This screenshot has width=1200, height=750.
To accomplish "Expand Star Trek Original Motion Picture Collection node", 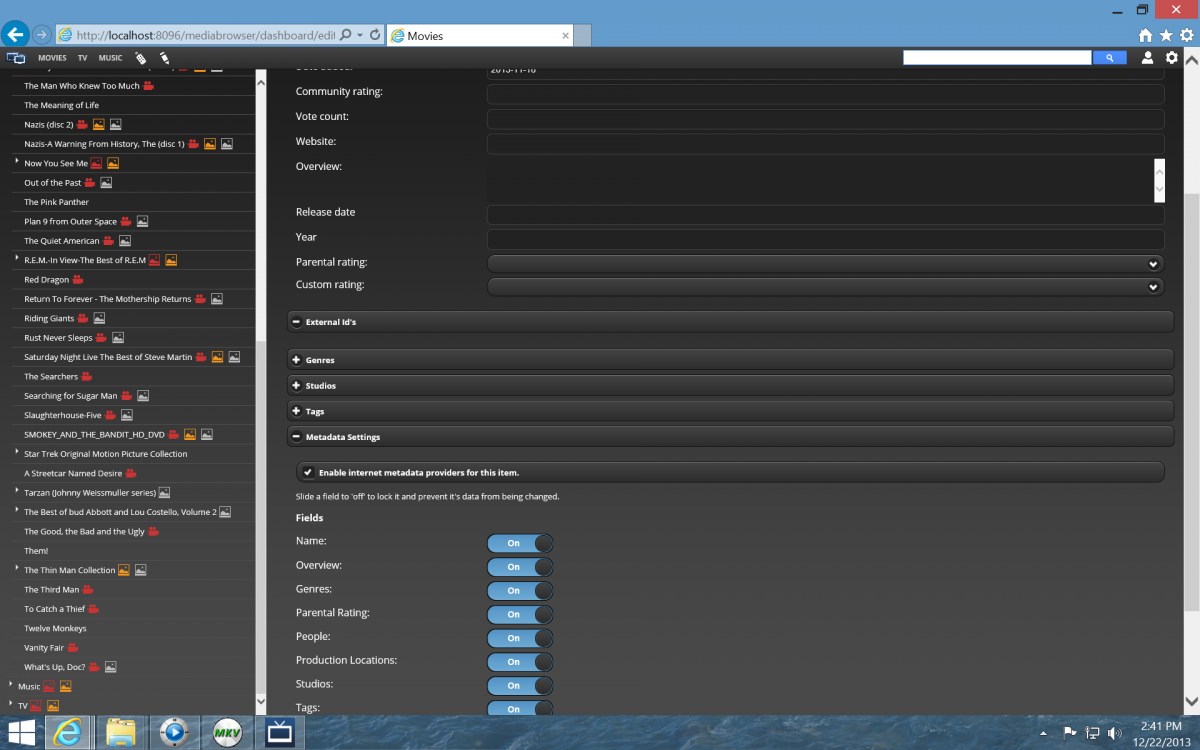I will pyautogui.click(x=17, y=452).
